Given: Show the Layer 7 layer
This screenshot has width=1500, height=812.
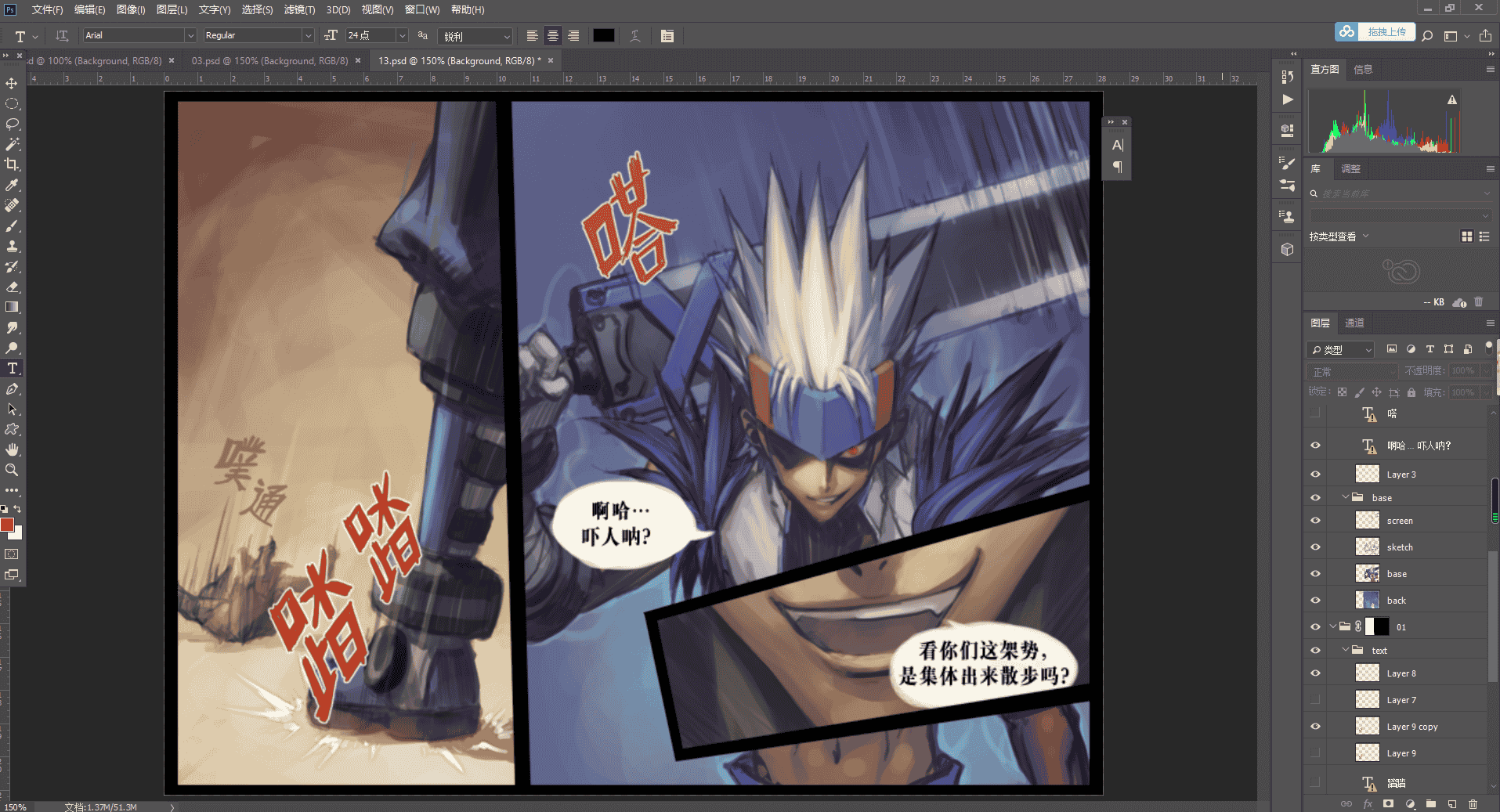Looking at the screenshot, I should coord(1316,700).
